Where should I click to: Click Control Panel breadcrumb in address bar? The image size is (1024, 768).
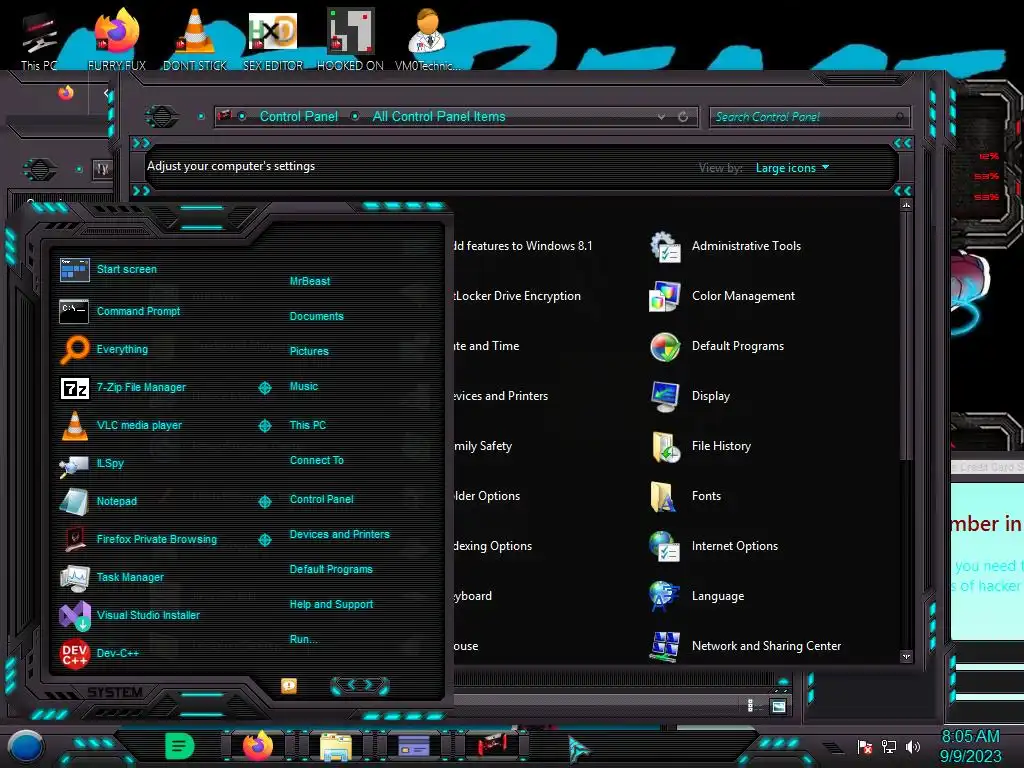[298, 117]
